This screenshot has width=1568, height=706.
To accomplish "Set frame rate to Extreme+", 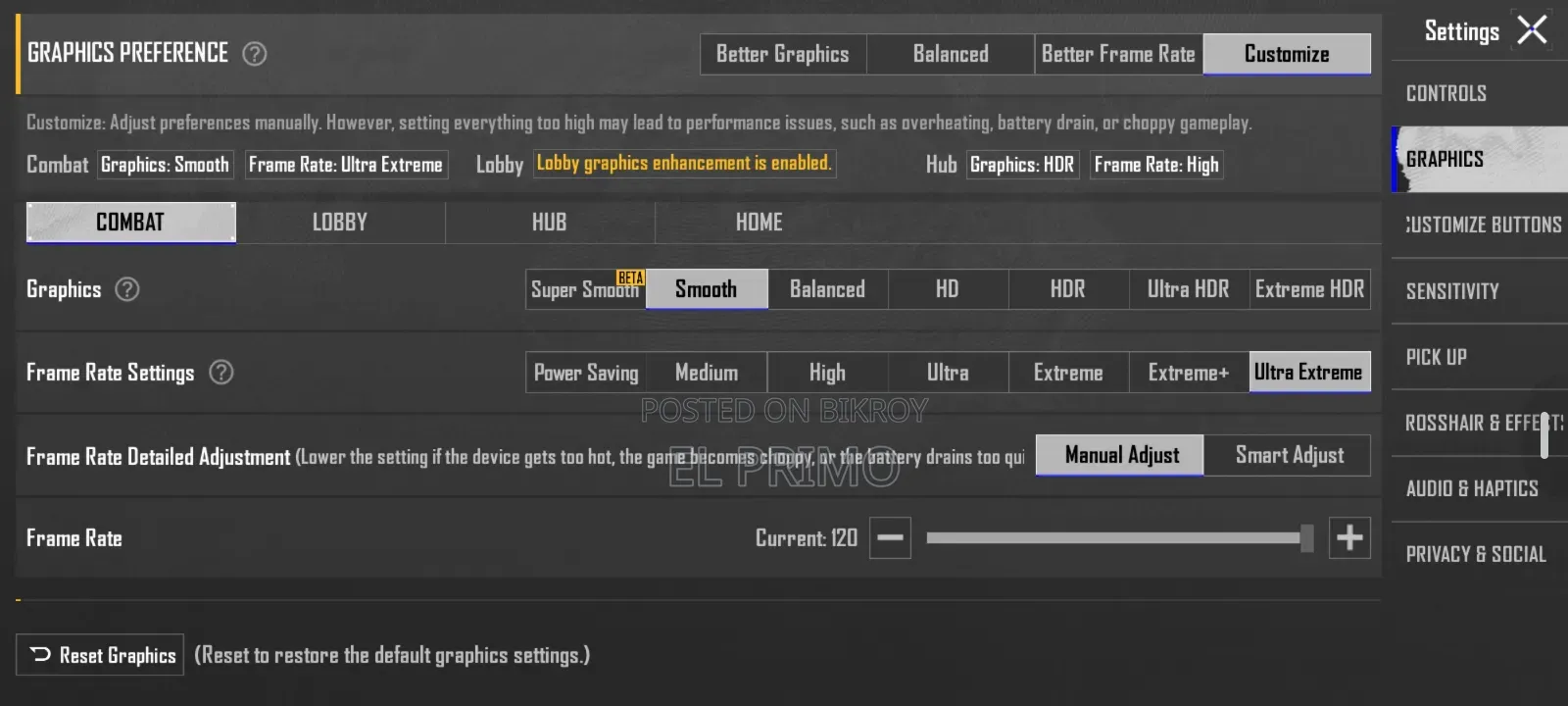I will (1189, 373).
